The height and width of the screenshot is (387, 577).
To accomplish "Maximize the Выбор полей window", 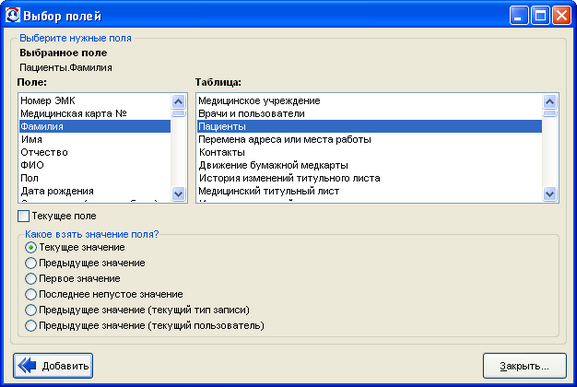I will tap(540, 15).
